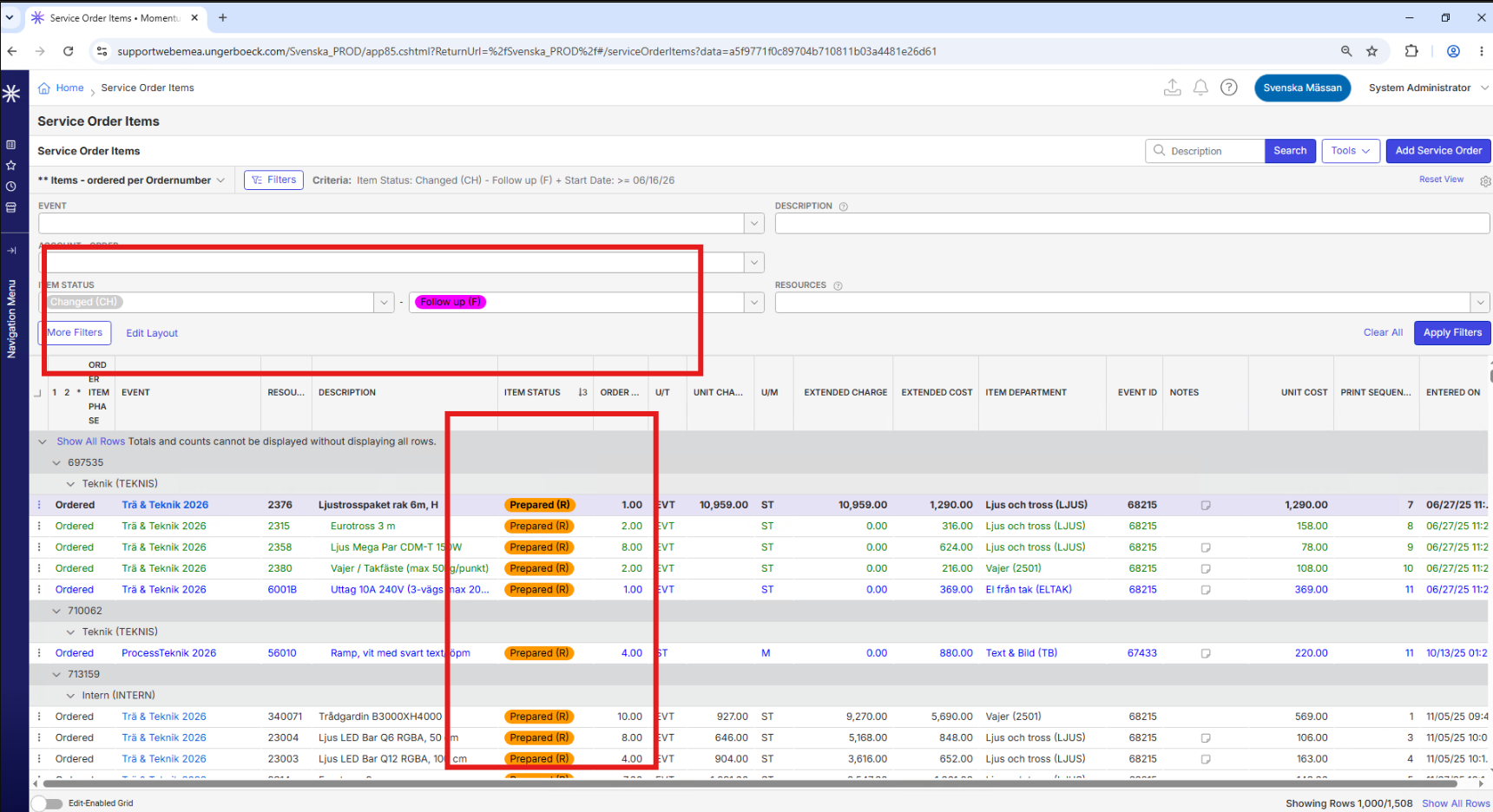Open row menu for Ljus Mega Par row
Screen dimensions: 1493x812
[39, 547]
